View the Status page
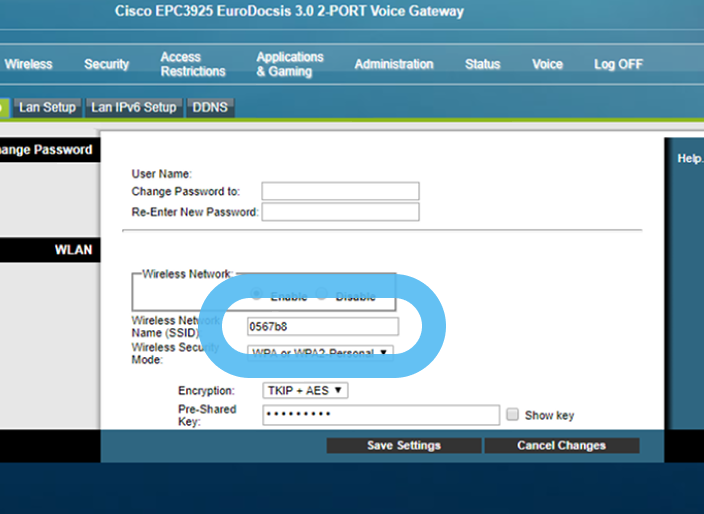The height and width of the screenshot is (514, 704). (x=482, y=64)
